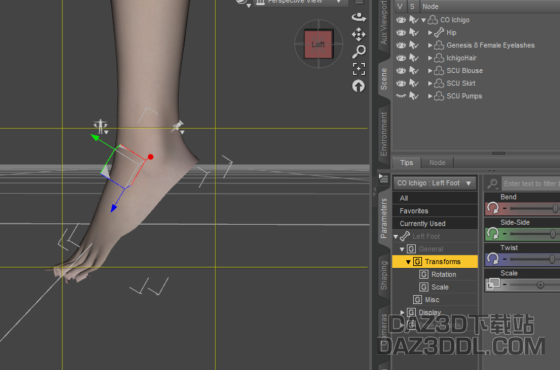560x370 pixels.
Task: Collapse the Transforms group
Action: tap(408, 262)
